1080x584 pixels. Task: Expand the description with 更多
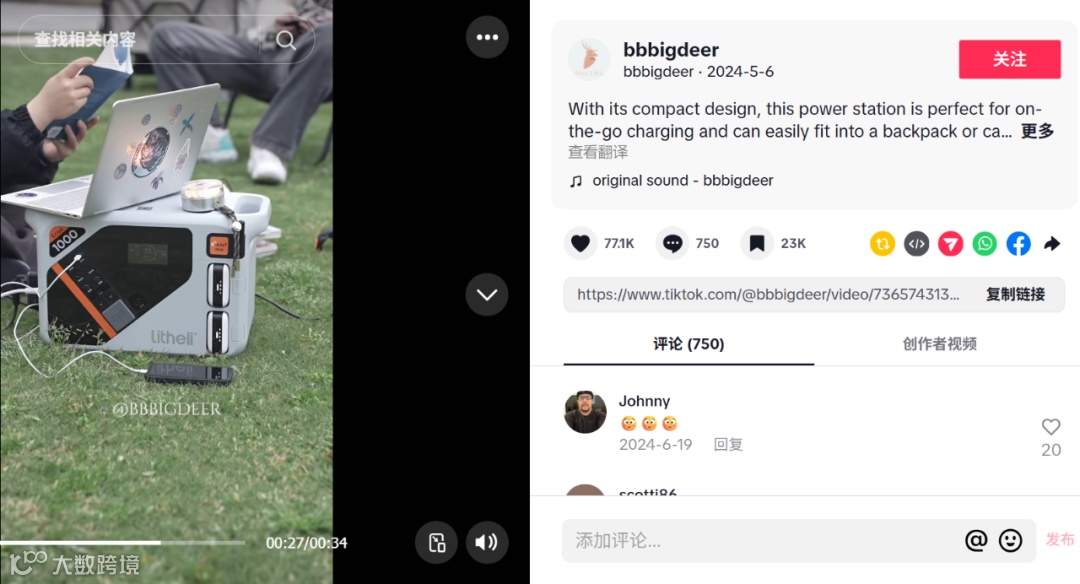[x=1037, y=131]
